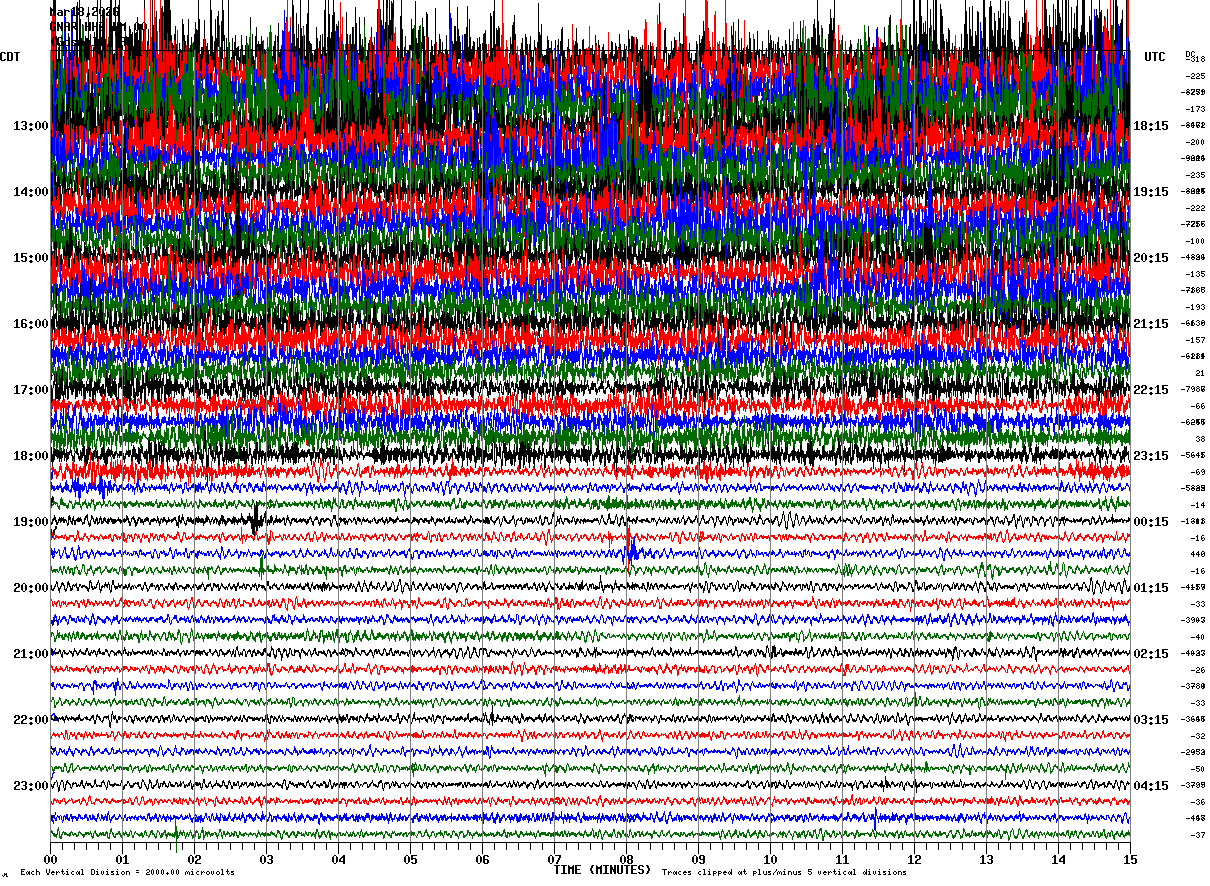Click the 03:15 UTC time label

1151,720
